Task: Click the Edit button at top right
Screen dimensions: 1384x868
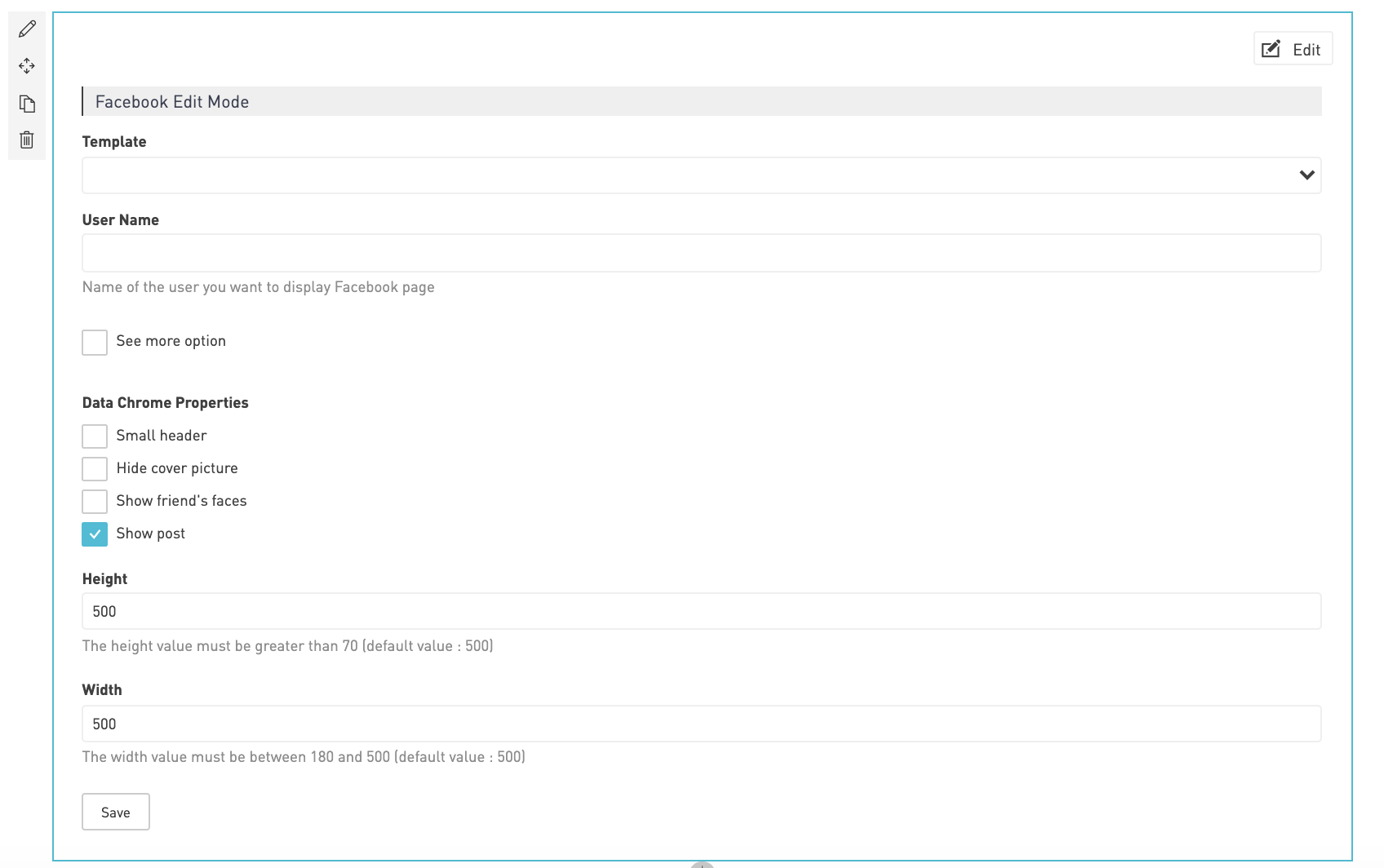Action: click(x=1293, y=49)
